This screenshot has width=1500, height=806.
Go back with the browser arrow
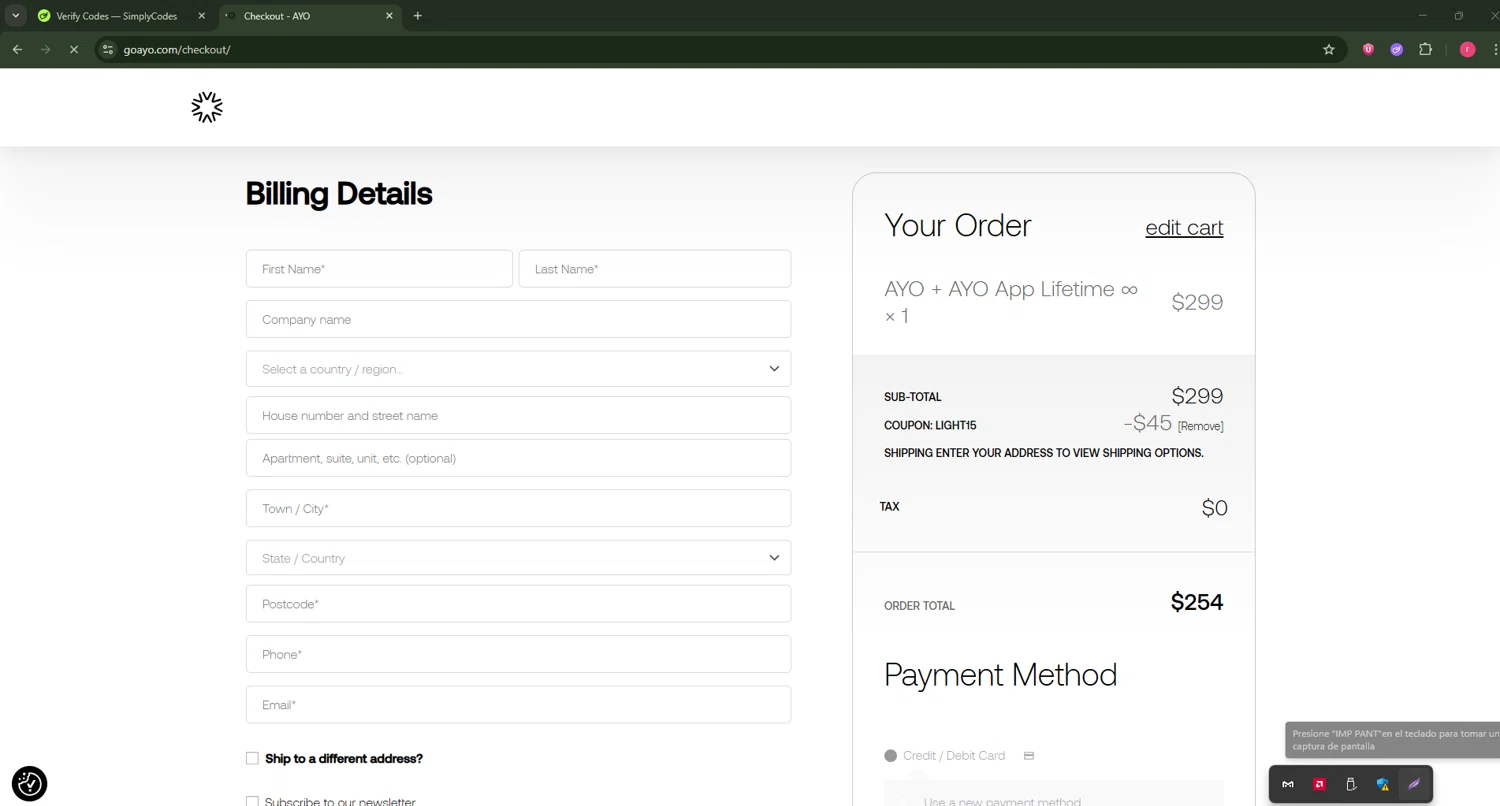[17, 49]
